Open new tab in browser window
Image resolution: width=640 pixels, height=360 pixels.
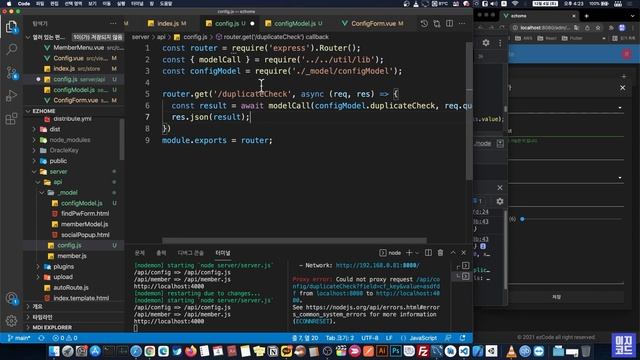click(587, 16)
